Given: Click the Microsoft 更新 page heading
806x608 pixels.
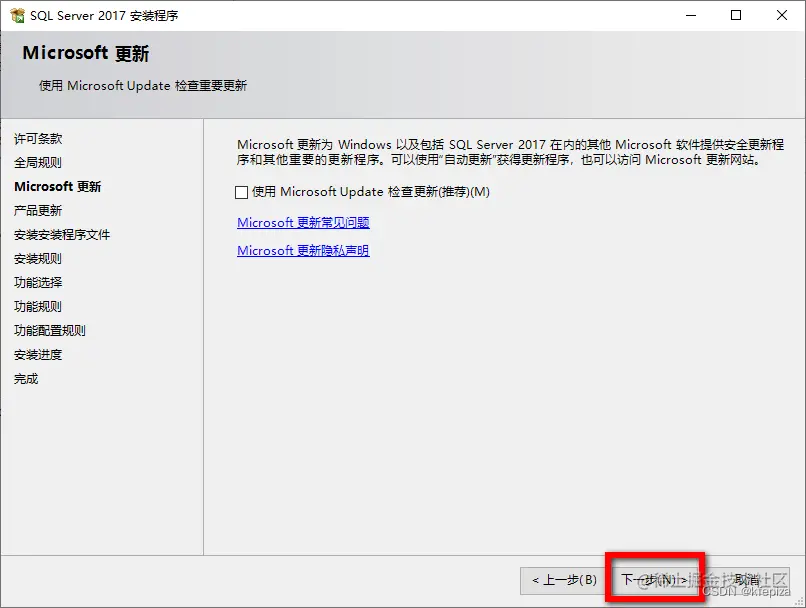Looking at the screenshot, I should coord(86,53).
